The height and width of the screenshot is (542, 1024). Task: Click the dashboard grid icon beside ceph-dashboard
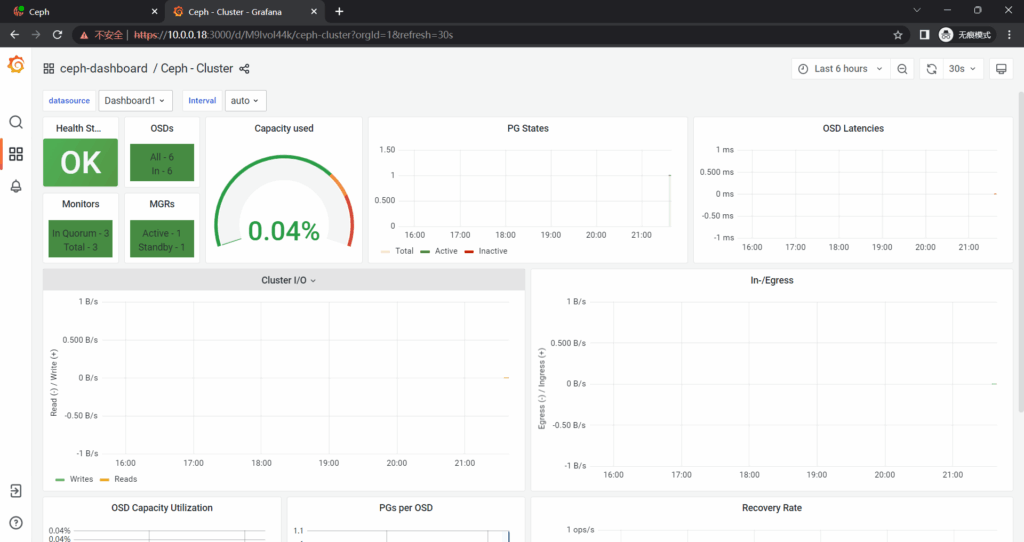click(49, 69)
